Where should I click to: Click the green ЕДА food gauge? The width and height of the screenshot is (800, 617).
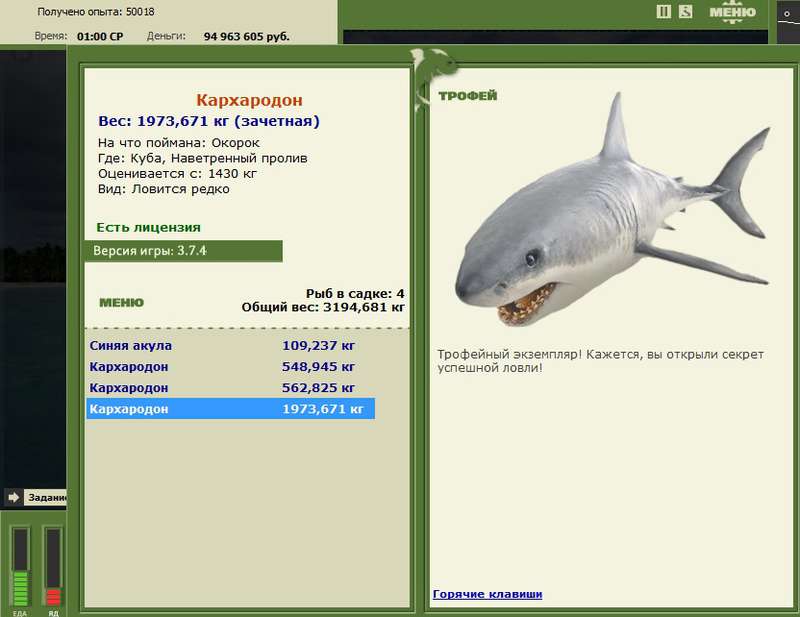pos(20,566)
